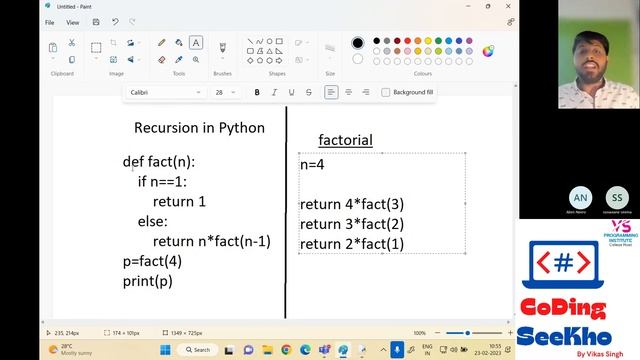640x360 pixels.
Task: Select Colour 1 black circle
Action: [358, 42]
